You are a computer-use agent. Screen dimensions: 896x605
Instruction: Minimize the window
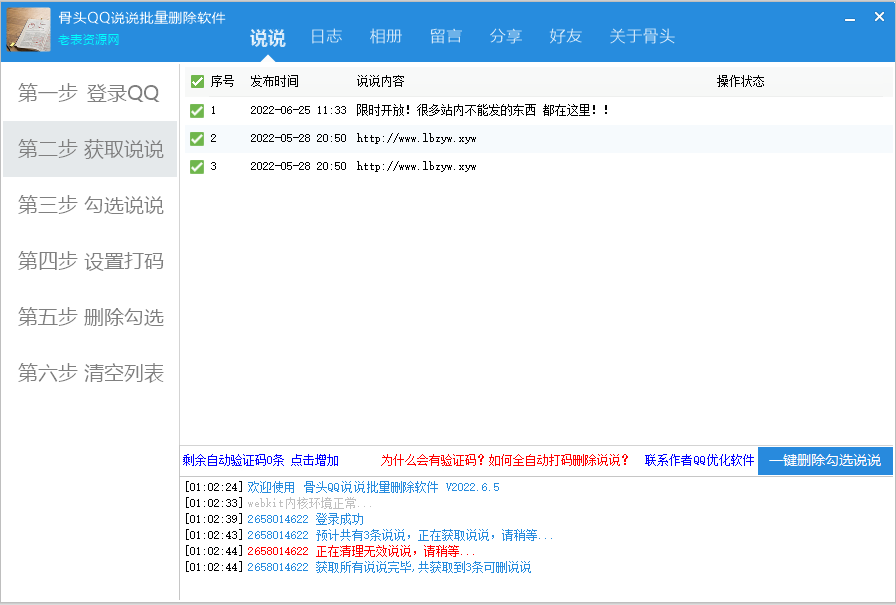pos(851,18)
